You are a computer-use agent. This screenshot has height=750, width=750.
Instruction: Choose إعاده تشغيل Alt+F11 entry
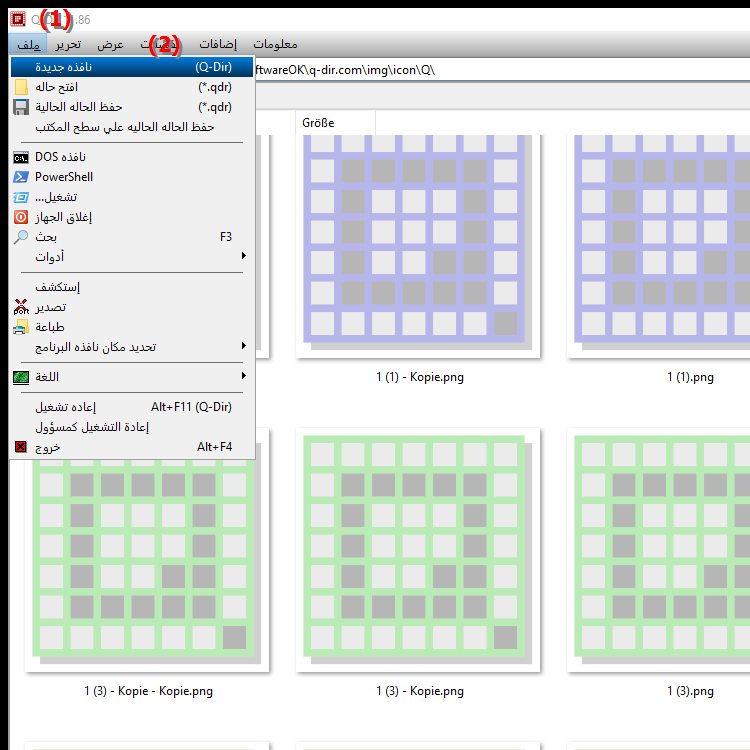tap(132, 407)
